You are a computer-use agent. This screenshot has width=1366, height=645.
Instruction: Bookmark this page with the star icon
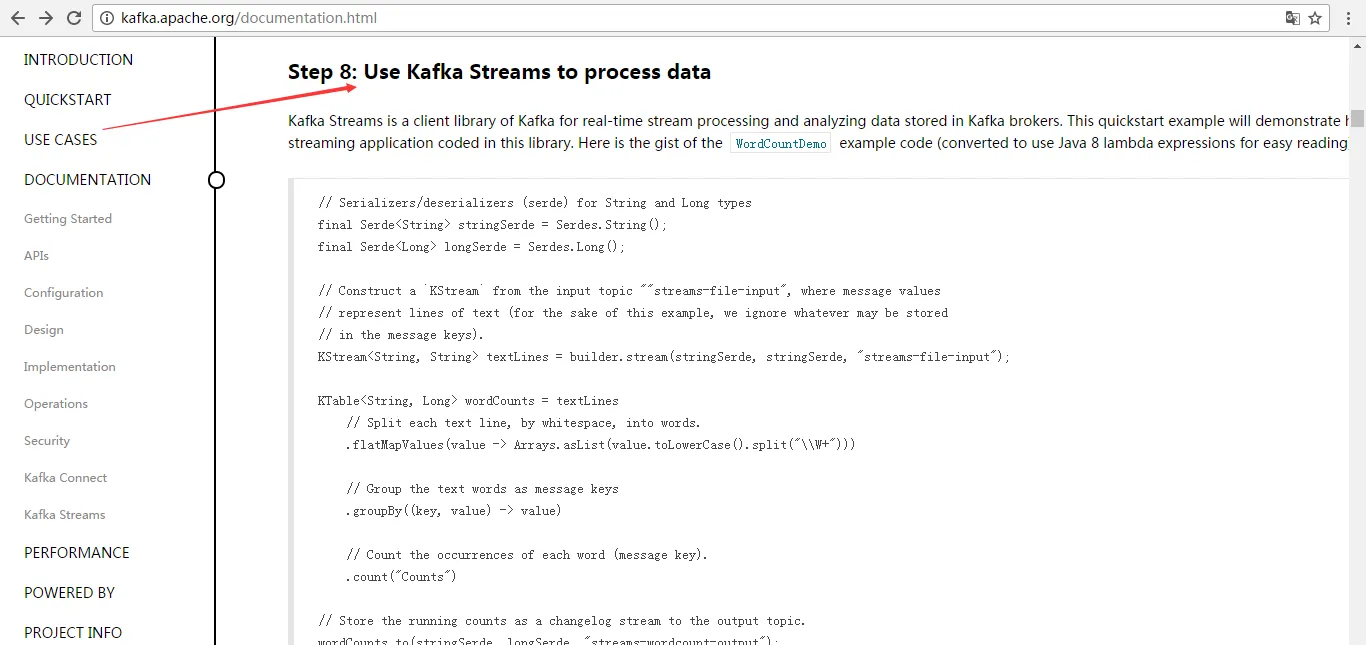click(x=1315, y=18)
